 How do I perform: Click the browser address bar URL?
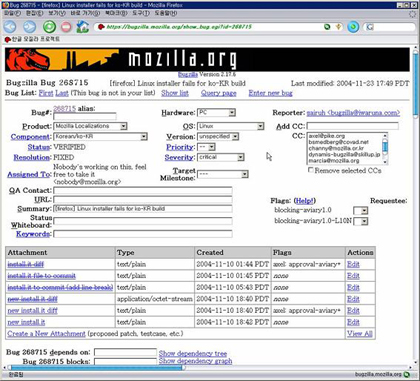point(179,27)
